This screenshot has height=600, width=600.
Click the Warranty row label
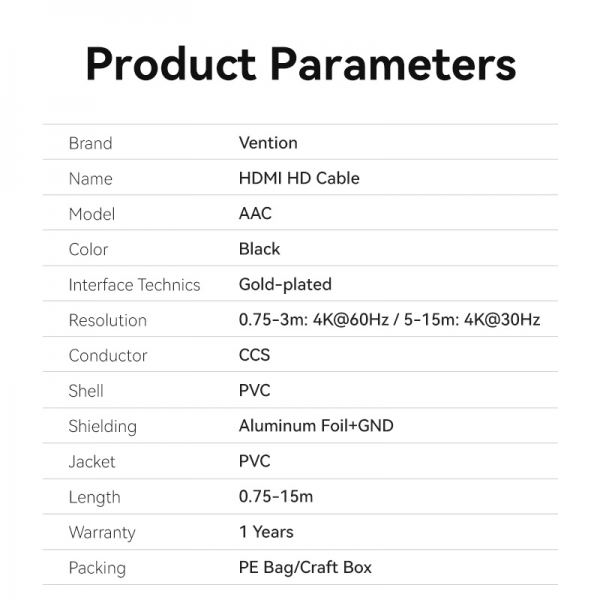click(x=102, y=532)
